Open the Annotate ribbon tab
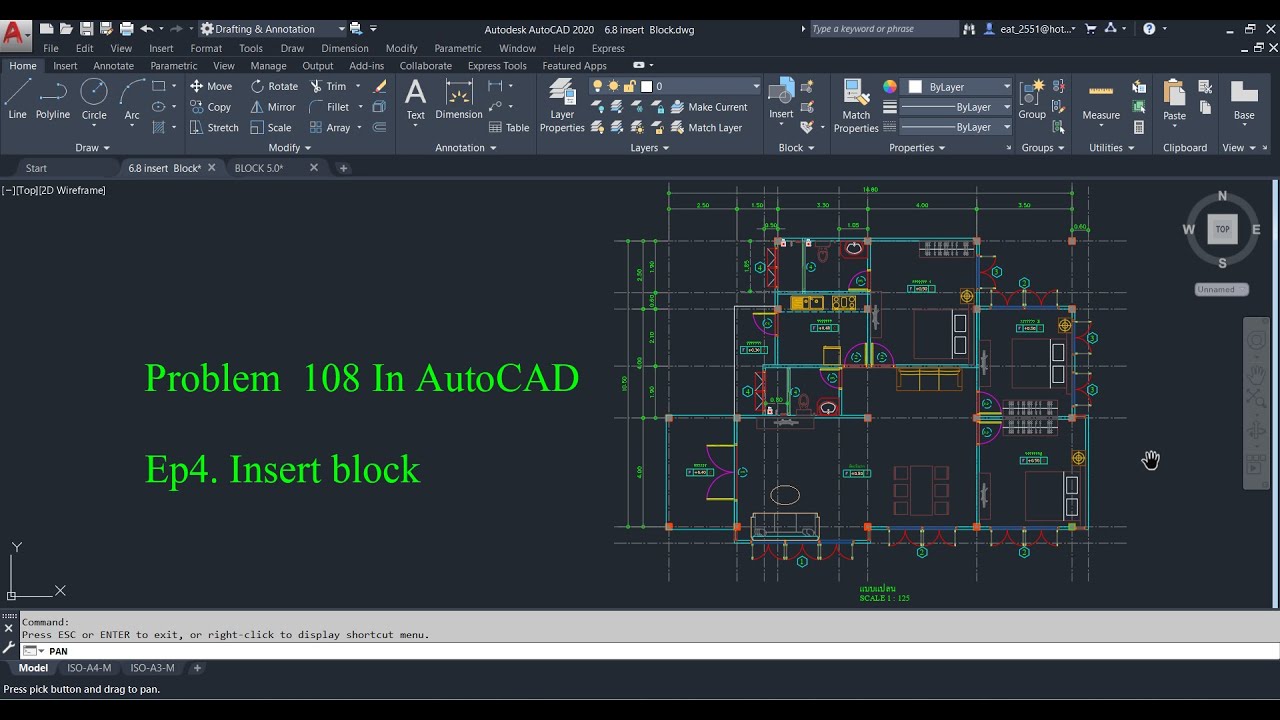 pyautogui.click(x=113, y=66)
